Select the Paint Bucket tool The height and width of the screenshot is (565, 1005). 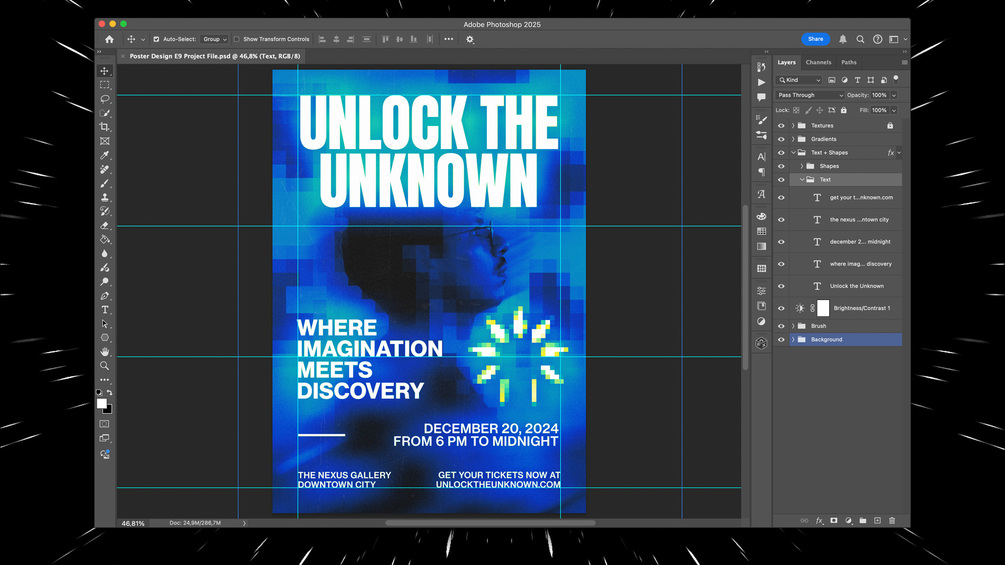tap(104, 240)
